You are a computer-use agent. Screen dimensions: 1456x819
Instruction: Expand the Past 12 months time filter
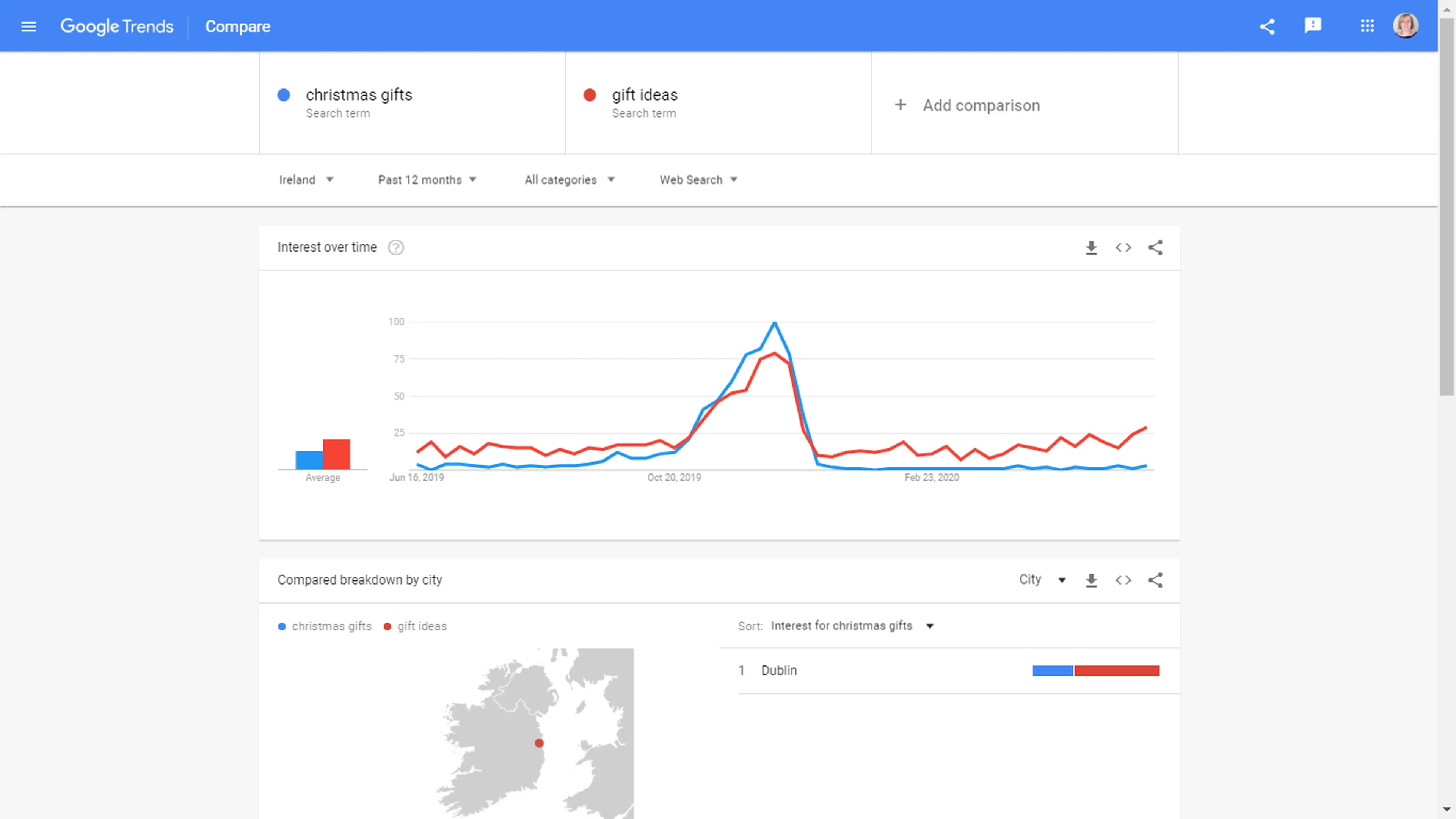(x=427, y=180)
